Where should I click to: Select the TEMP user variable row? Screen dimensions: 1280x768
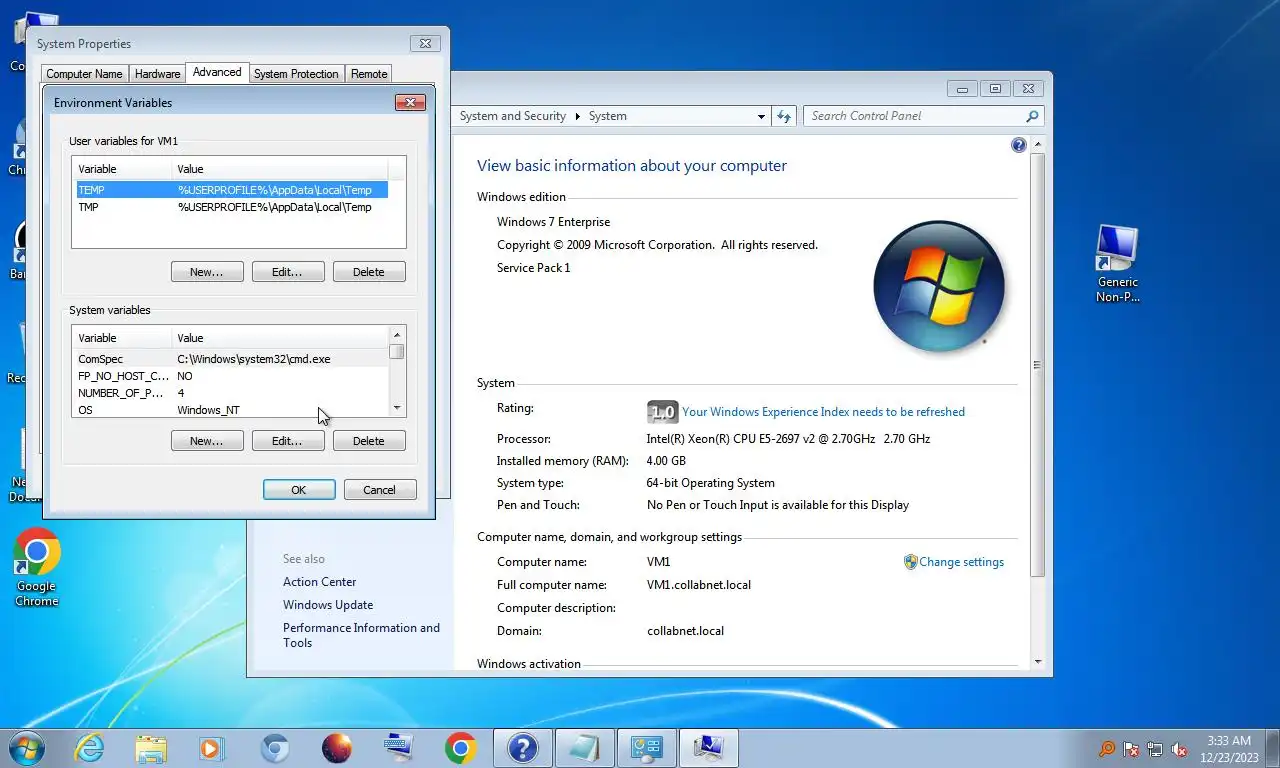coord(232,190)
